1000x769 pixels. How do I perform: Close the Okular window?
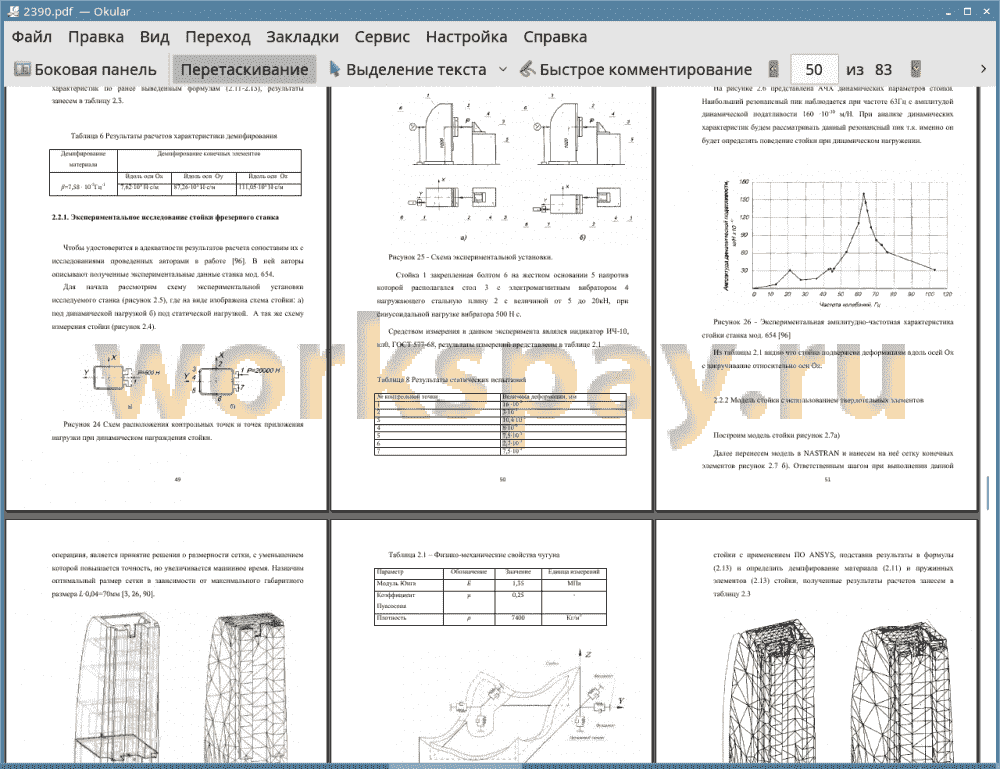coord(987,11)
